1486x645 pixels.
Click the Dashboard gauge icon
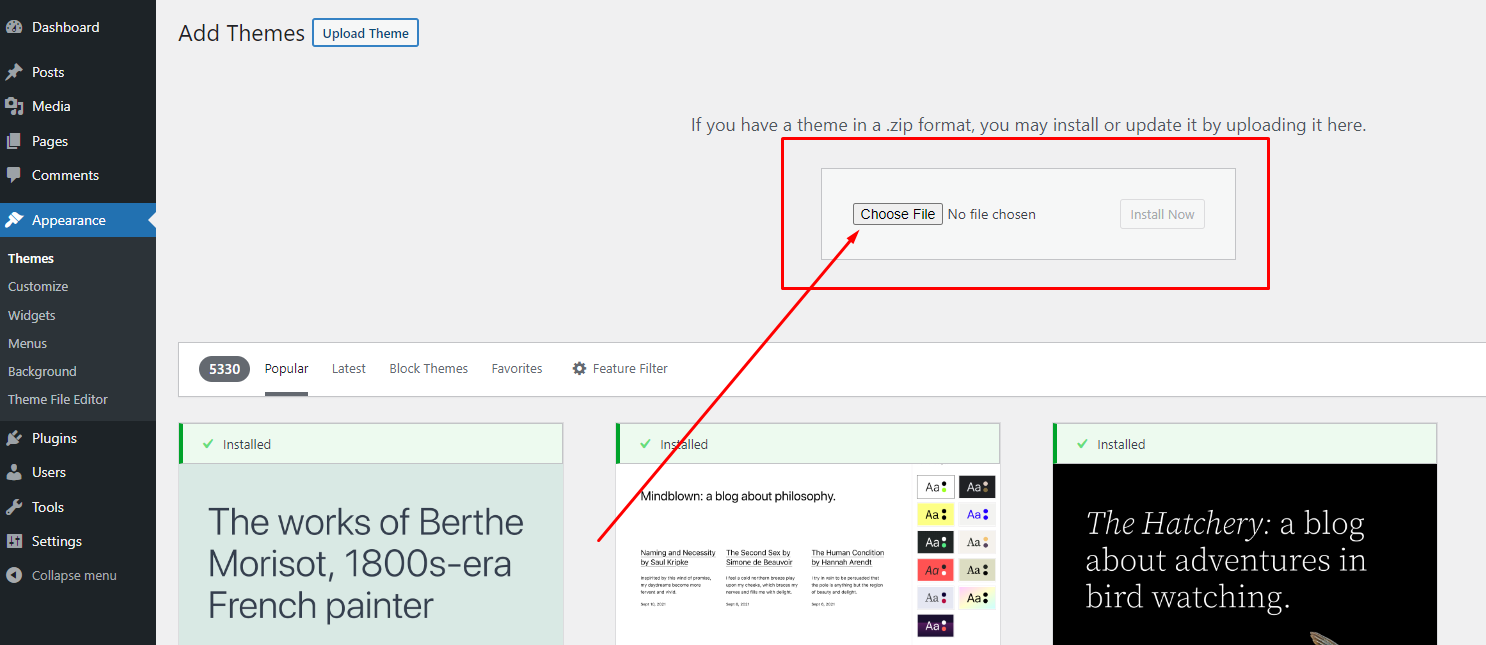(14, 27)
